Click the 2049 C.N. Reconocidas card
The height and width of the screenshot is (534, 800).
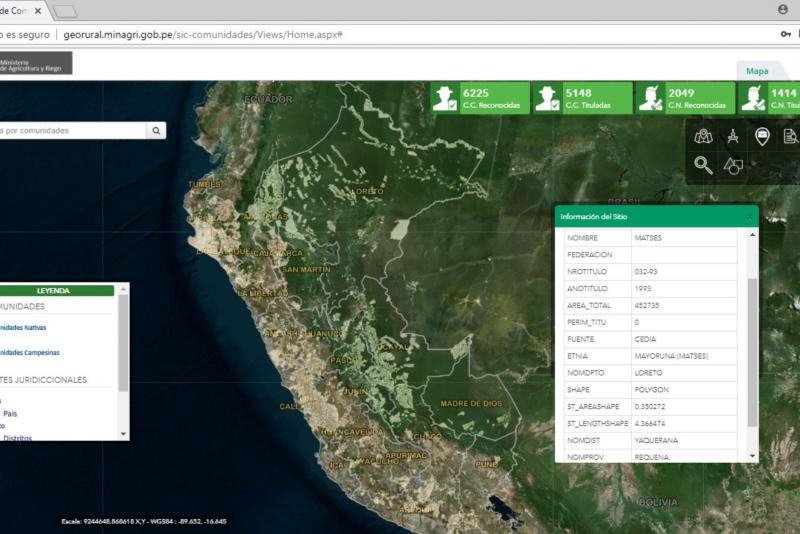point(685,98)
